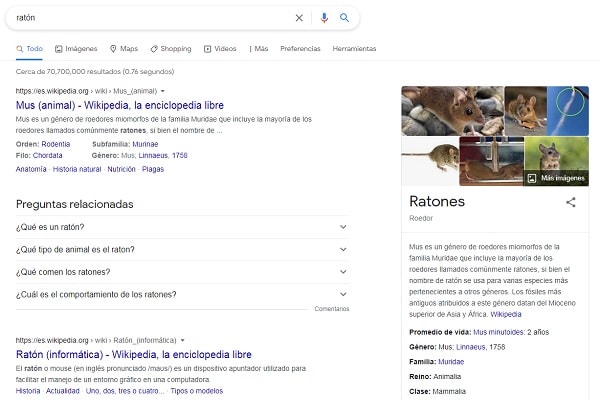Open the Plagas section link
Screen dimensions: 600x400
tap(153, 169)
